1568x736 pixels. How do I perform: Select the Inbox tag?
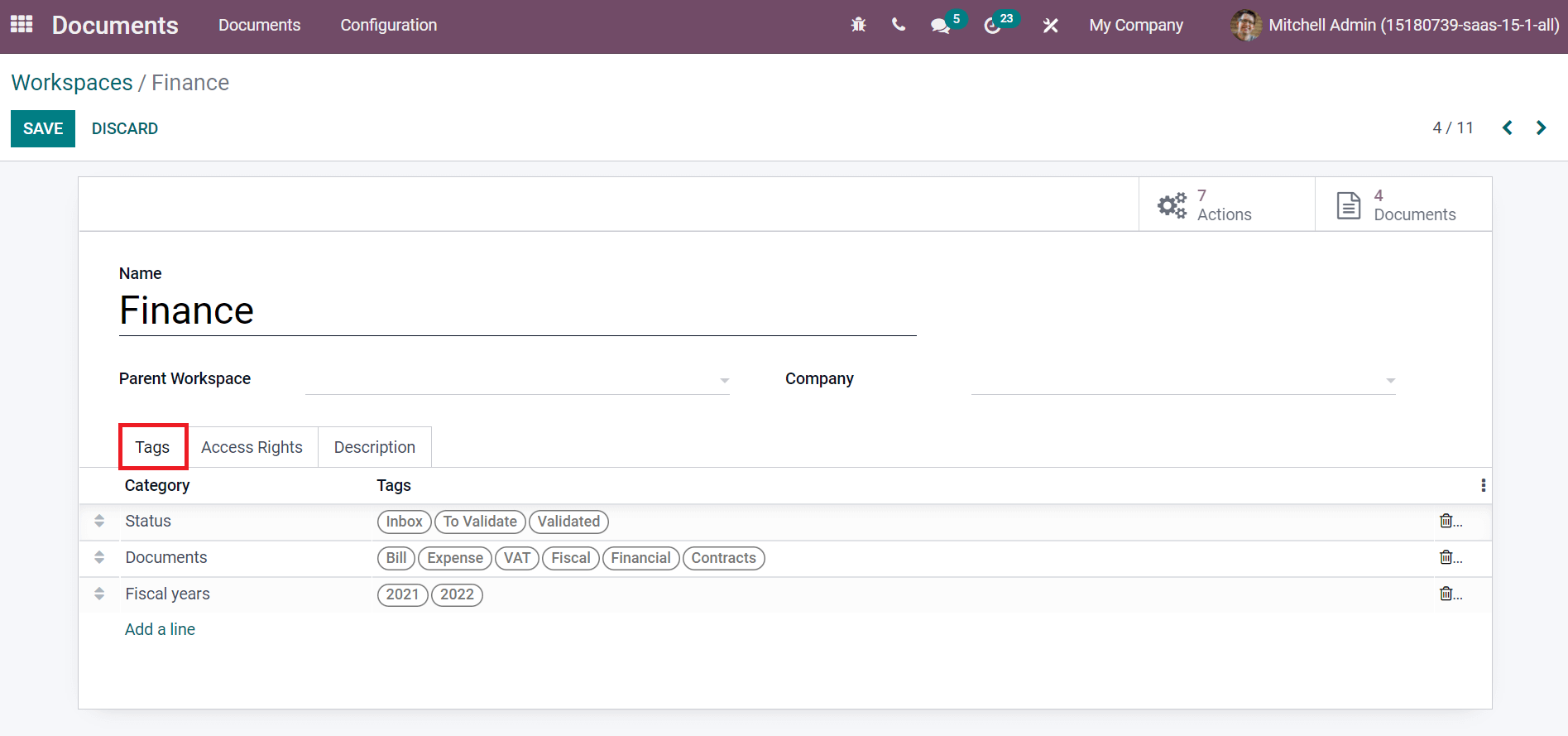click(405, 522)
